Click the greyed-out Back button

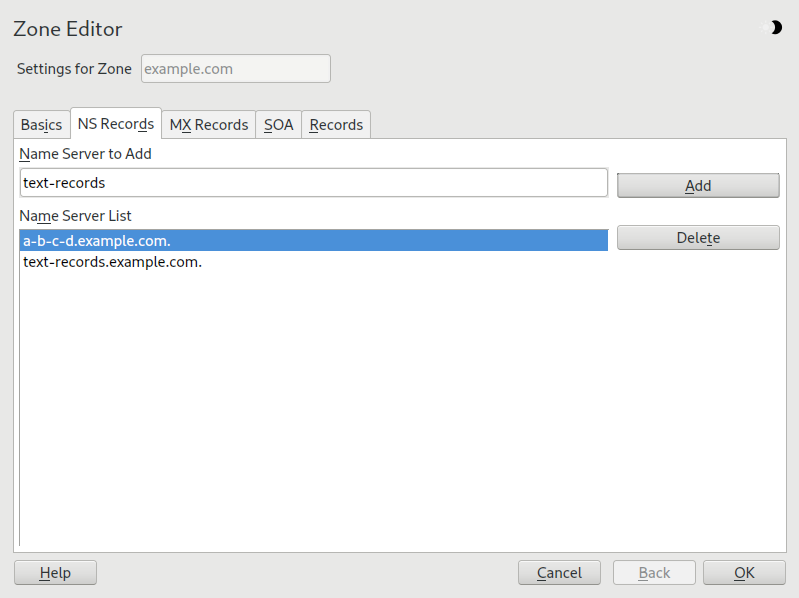pyautogui.click(x=654, y=573)
